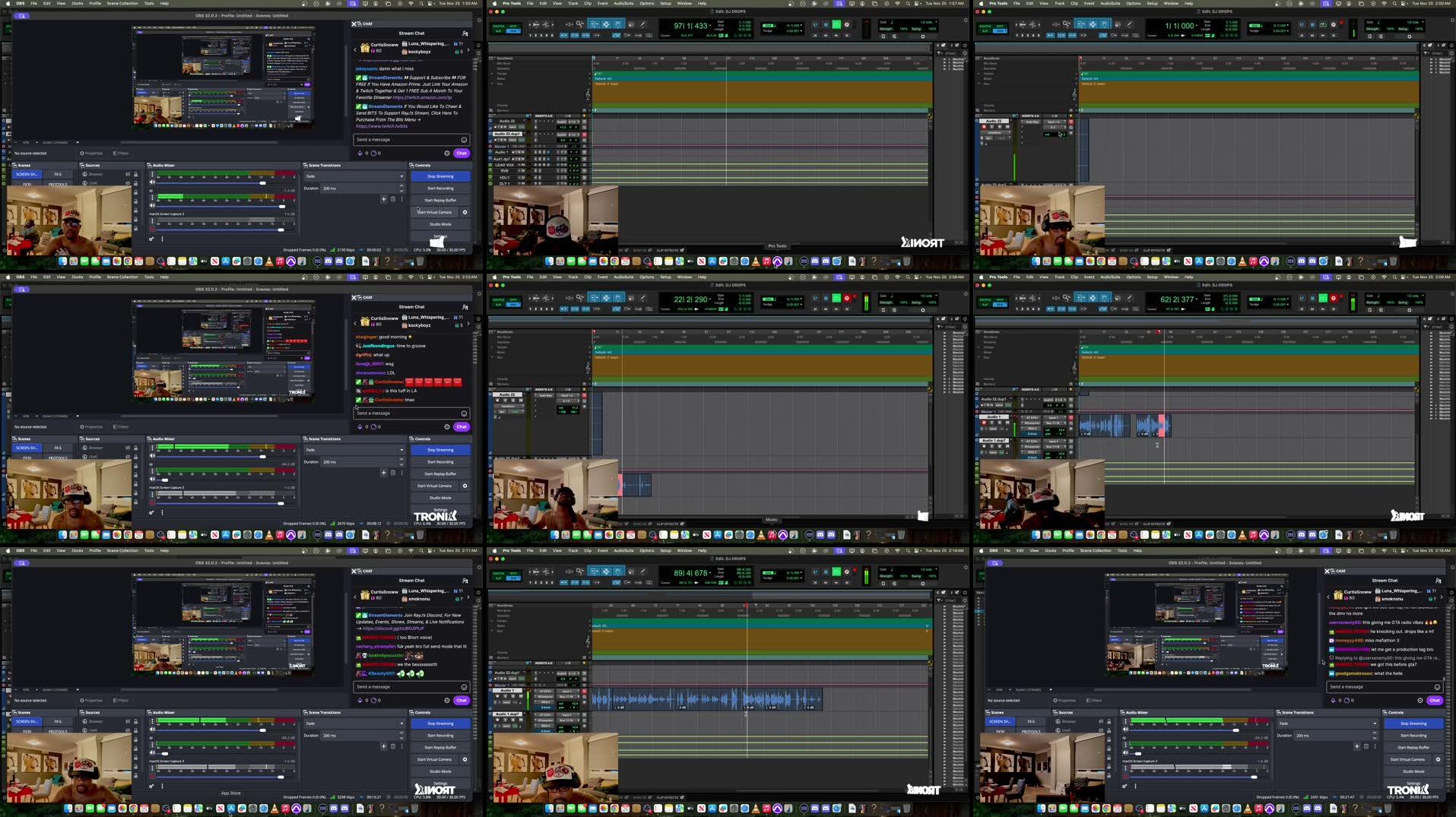The height and width of the screenshot is (817, 1456).
Task: Click the red Record transport button in the 2:06 AM frame
Action: pyautogui.click(x=847, y=298)
